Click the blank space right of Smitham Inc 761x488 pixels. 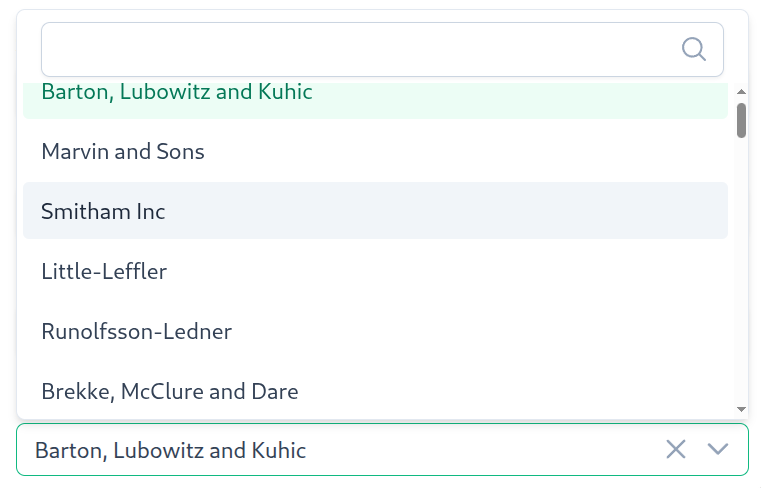447,211
